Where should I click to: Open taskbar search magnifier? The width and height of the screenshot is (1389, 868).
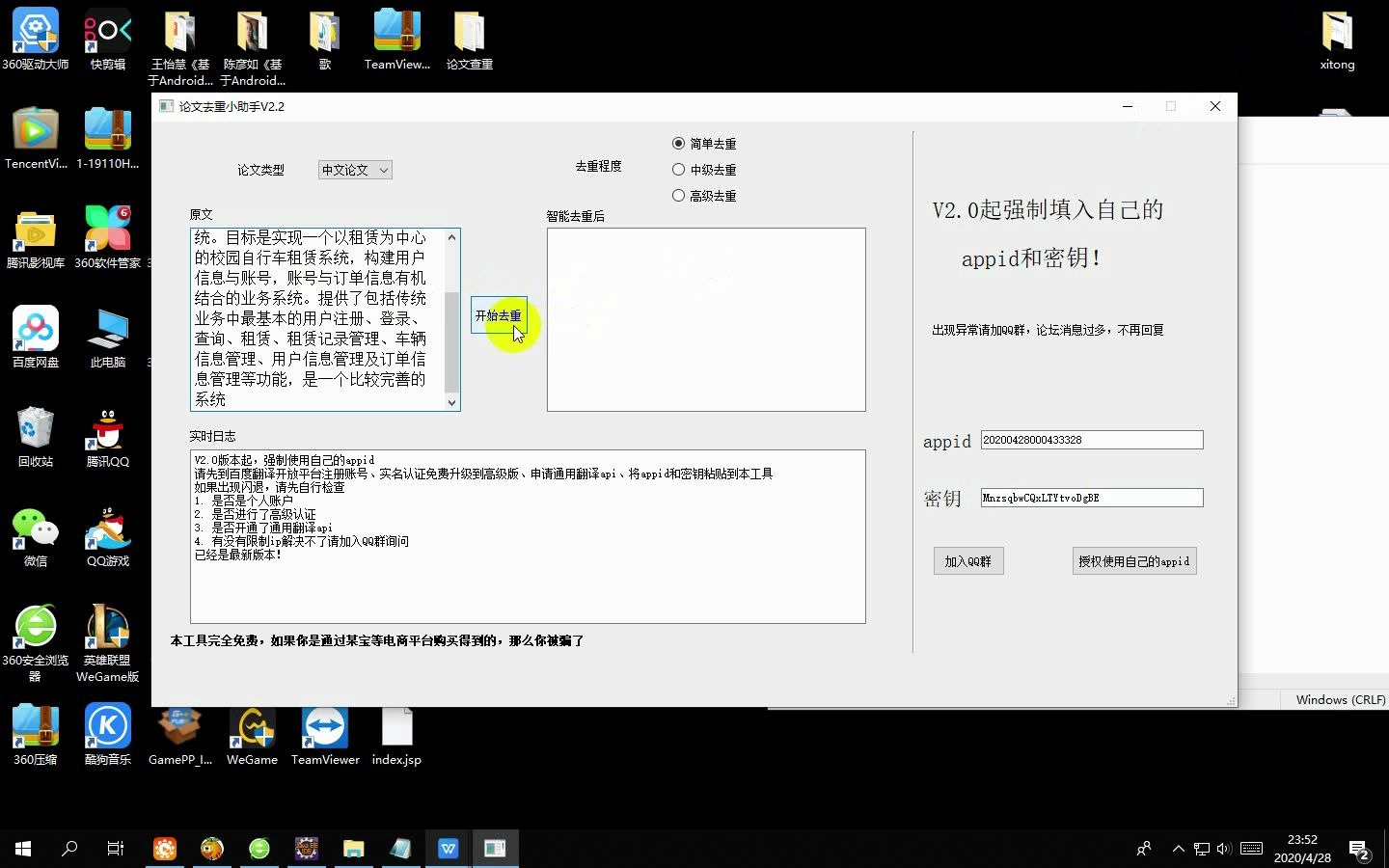click(x=69, y=849)
